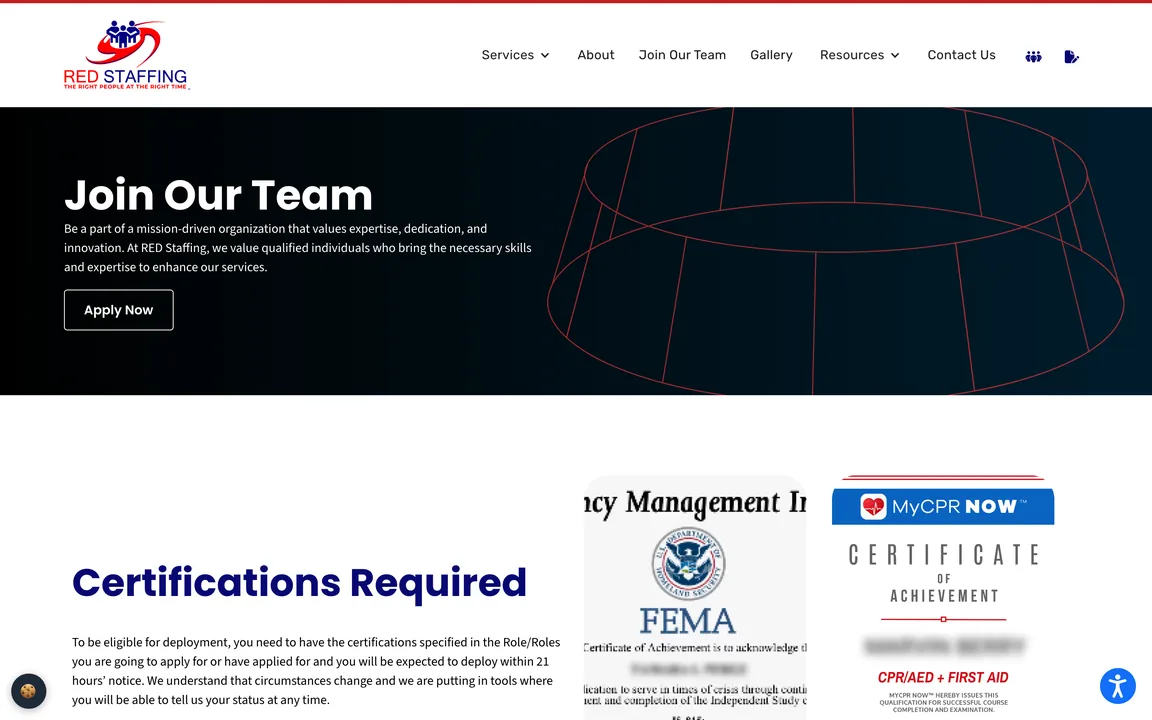The height and width of the screenshot is (720, 1152).
Task: Expand the Resources dropdown chevron
Action: click(x=895, y=55)
